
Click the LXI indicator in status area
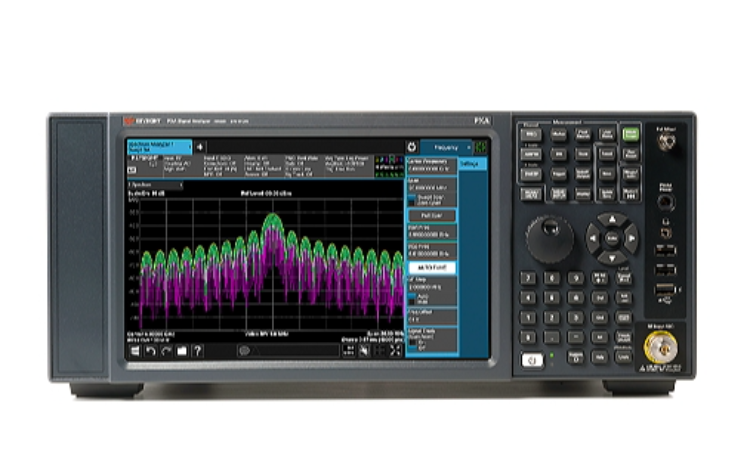pyautogui.click(x=132, y=170)
